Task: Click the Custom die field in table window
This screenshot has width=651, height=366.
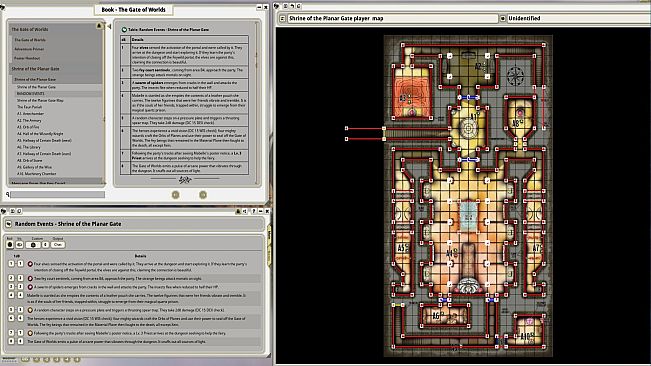Action: pos(33,244)
